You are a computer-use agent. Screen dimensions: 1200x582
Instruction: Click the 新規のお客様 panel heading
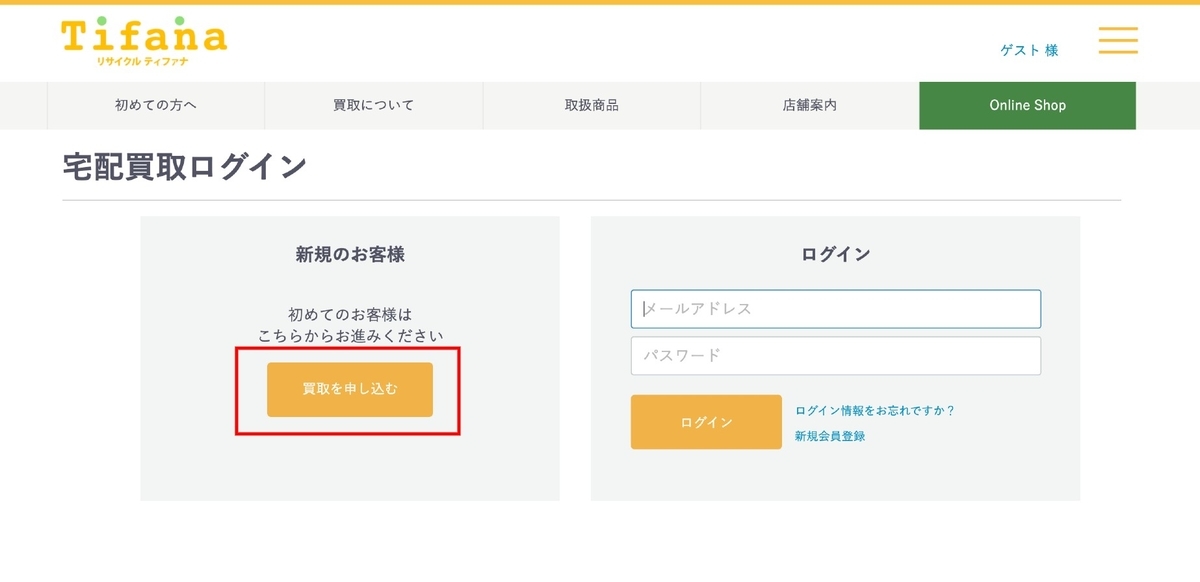pos(349,253)
